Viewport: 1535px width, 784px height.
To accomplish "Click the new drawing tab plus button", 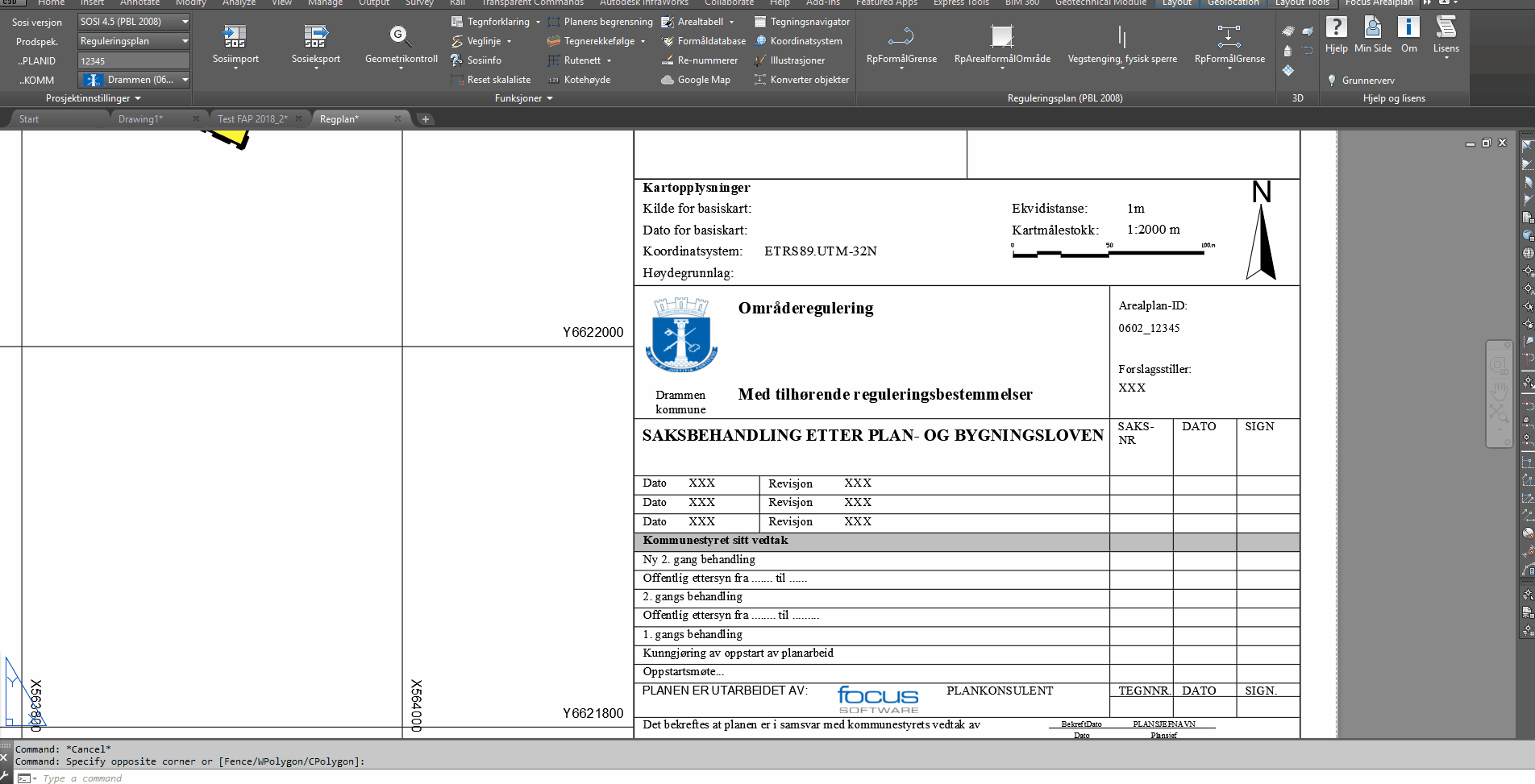I will (426, 119).
